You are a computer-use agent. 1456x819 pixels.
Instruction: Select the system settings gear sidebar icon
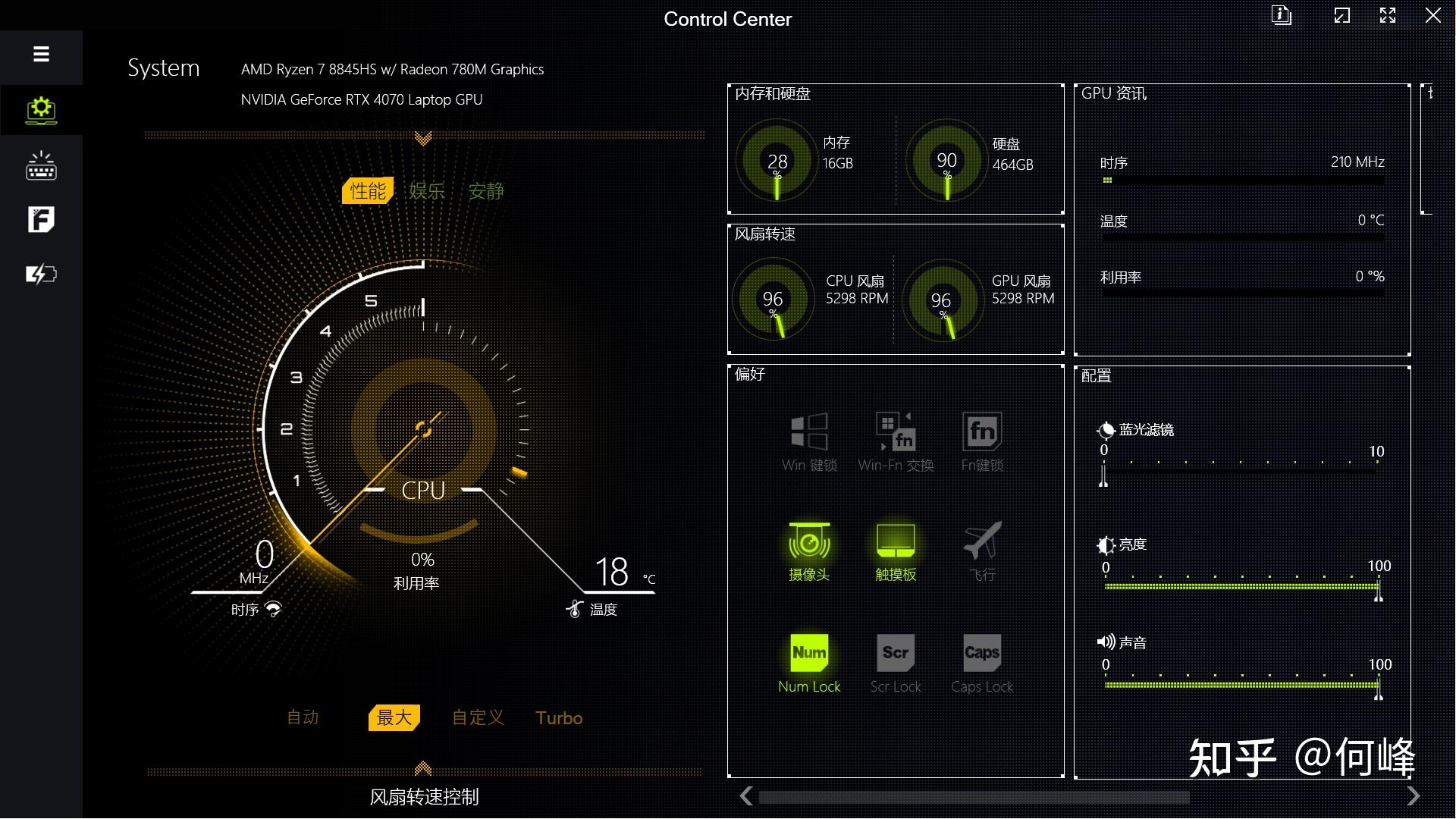41,110
